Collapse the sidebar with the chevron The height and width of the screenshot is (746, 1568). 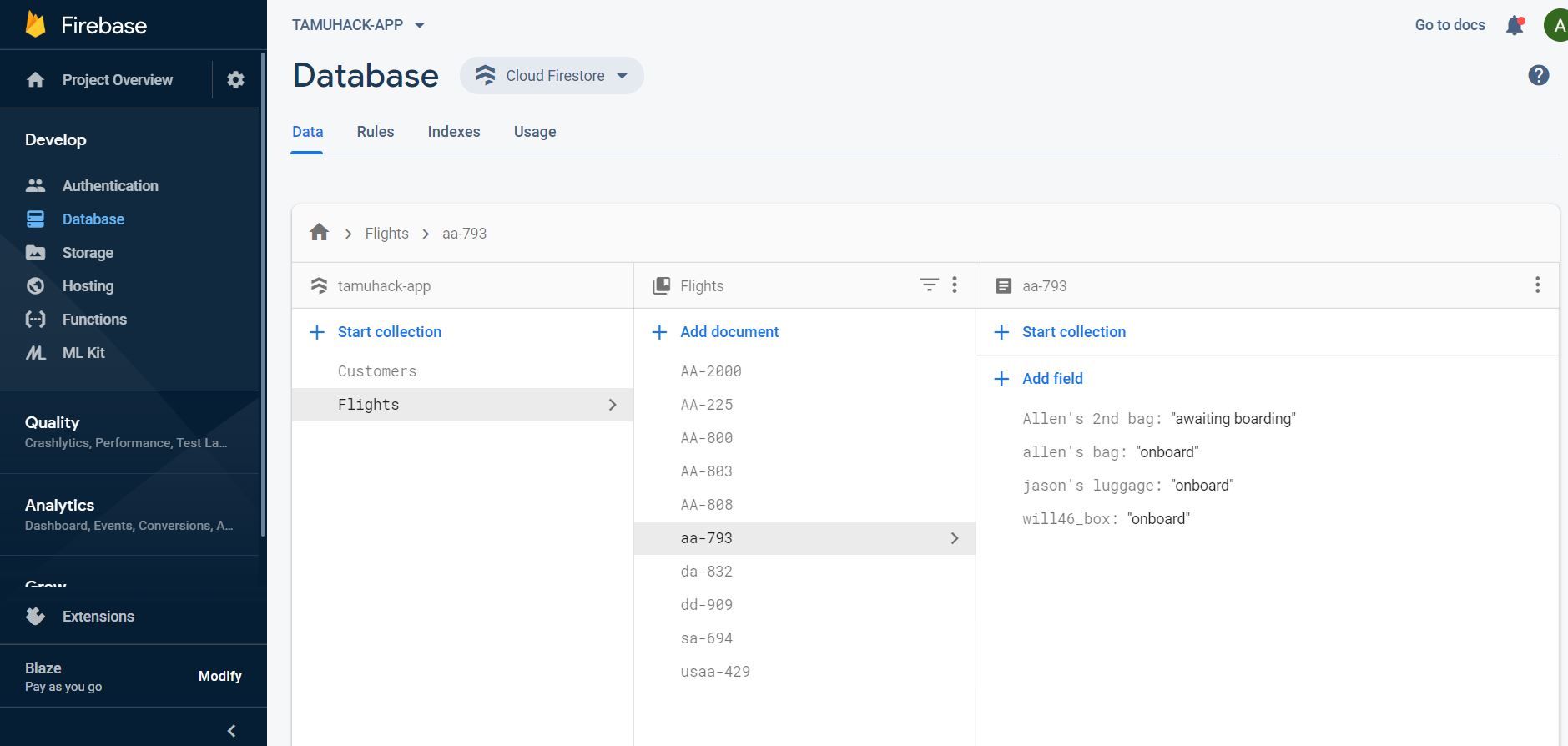tap(231, 731)
